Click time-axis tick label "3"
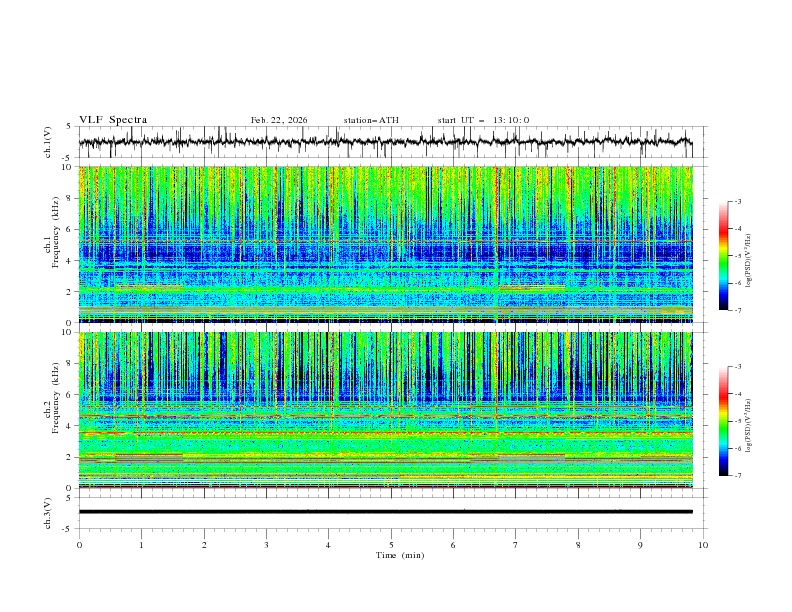792x612 pixels. tap(266, 545)
